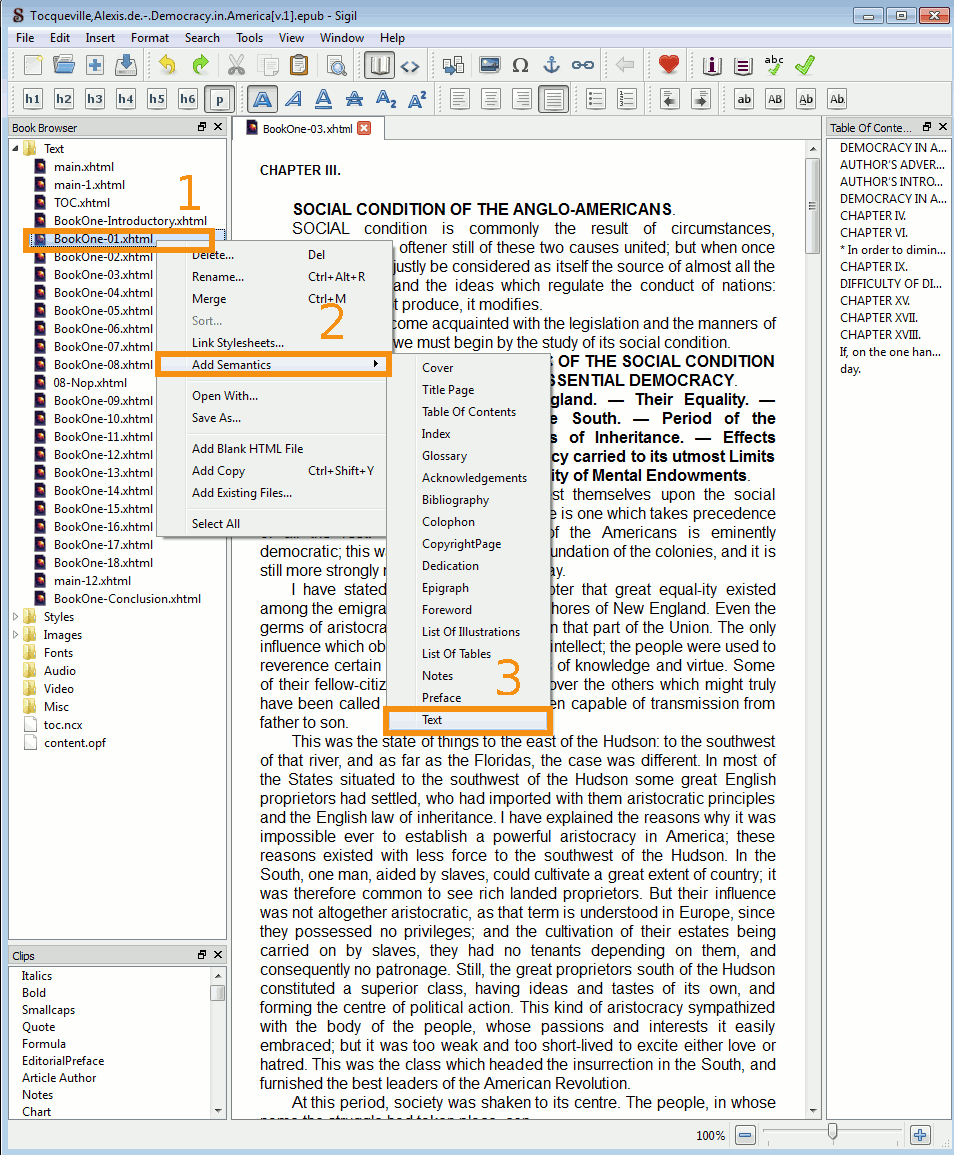Screen dimensions: 954x1155
Task: Insert a hyperlink chain icon
Action: tap(583, 66)
